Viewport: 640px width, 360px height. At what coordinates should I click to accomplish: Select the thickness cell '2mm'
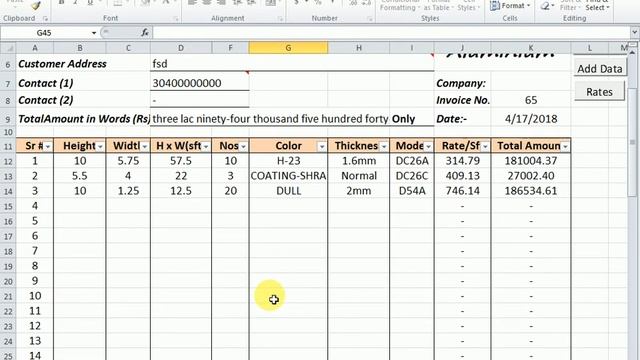tap(359, 191)
